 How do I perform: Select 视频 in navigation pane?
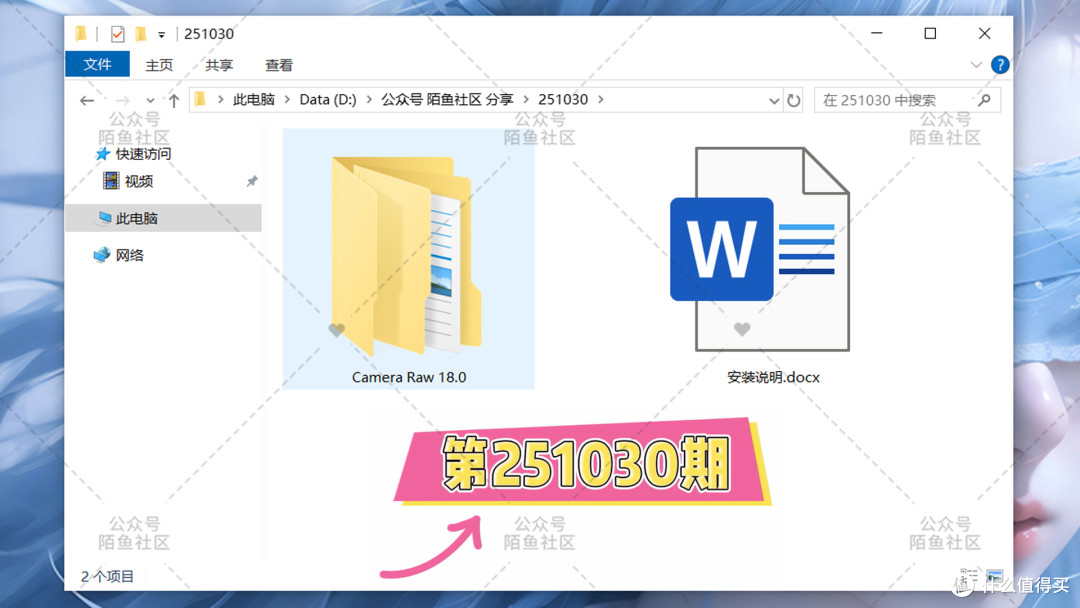point(138,181)
